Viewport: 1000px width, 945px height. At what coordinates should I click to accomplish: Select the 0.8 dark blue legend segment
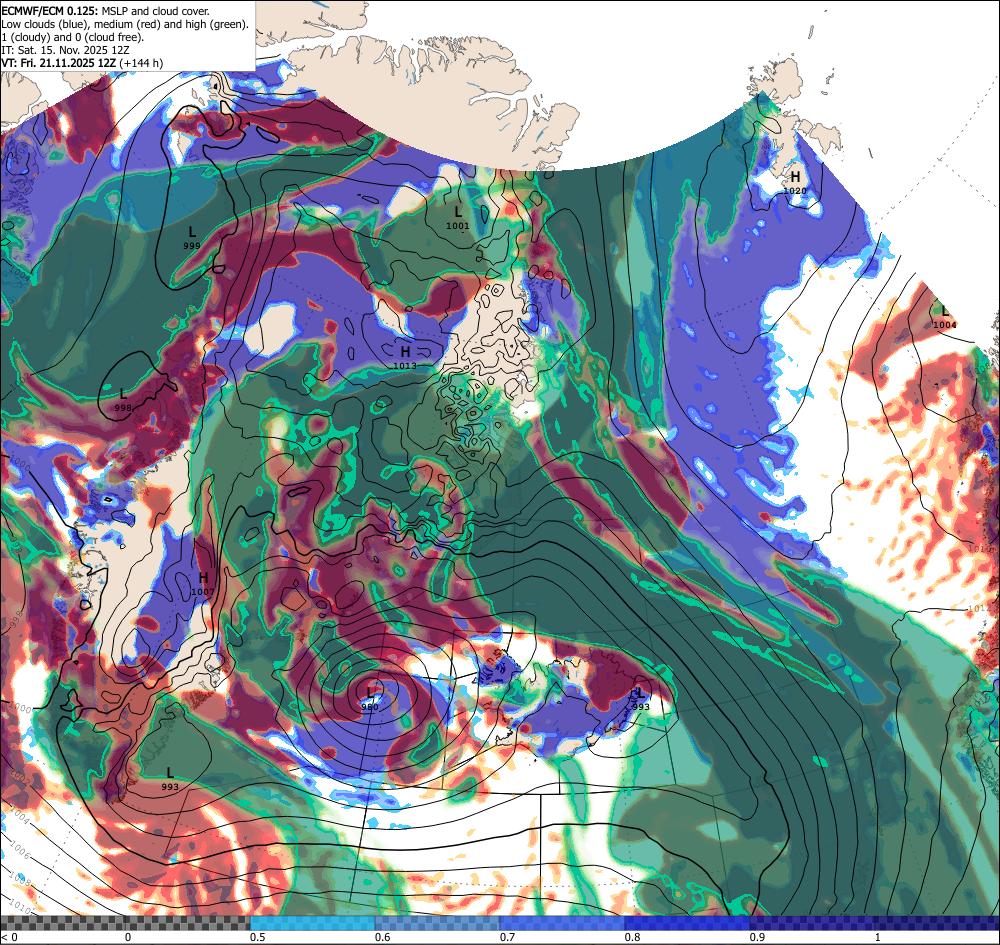coord(687,923)
